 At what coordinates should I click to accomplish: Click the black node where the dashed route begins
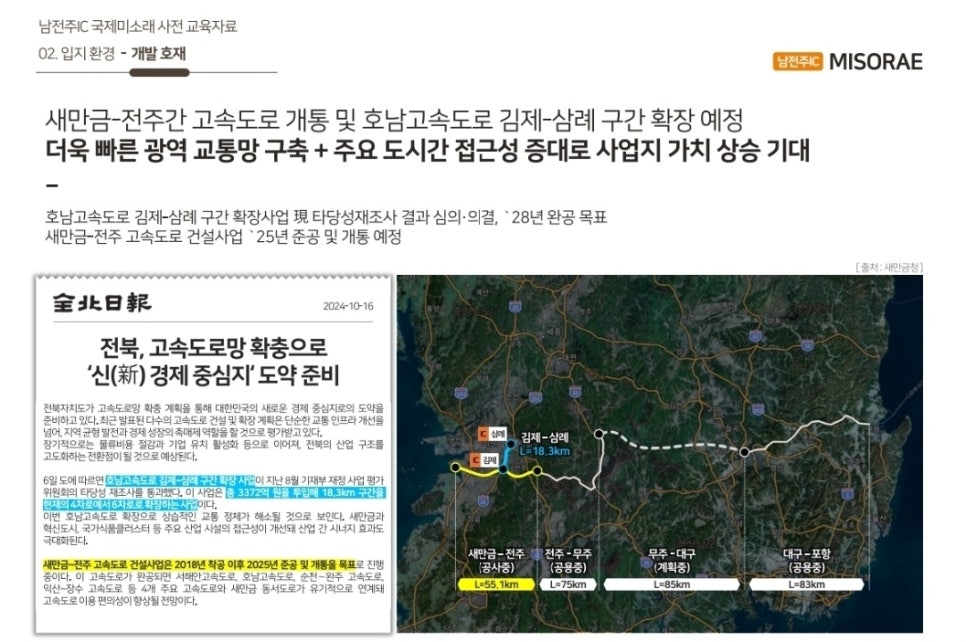click(599, 434)
